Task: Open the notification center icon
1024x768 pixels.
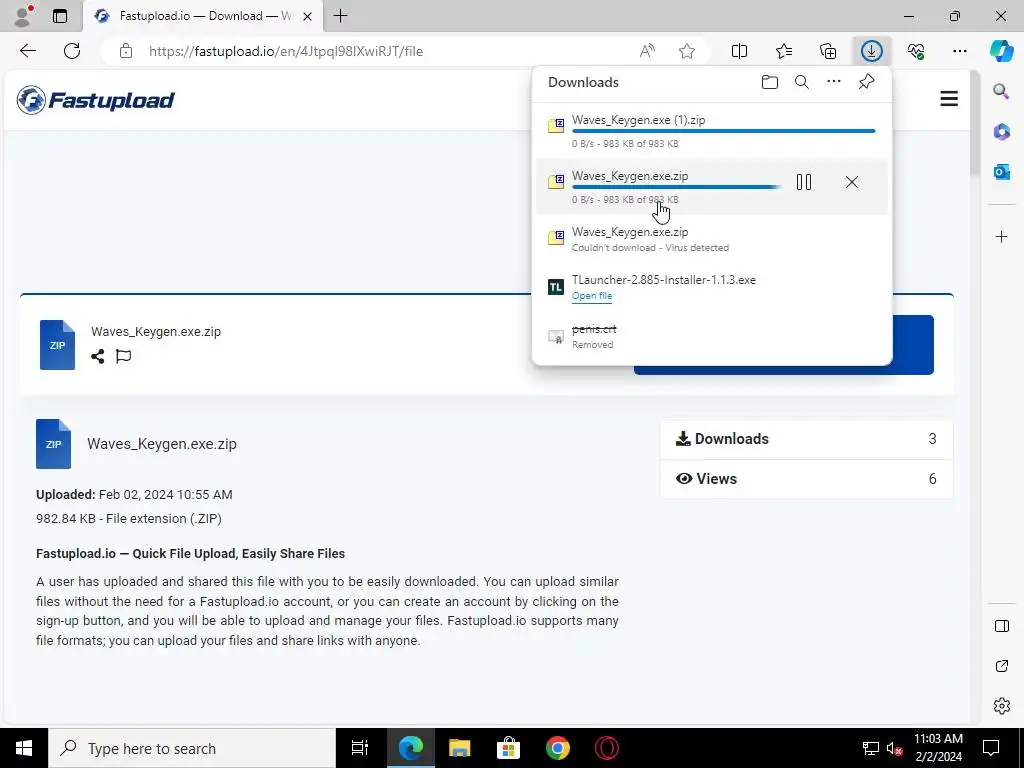Action: (991, 748)
